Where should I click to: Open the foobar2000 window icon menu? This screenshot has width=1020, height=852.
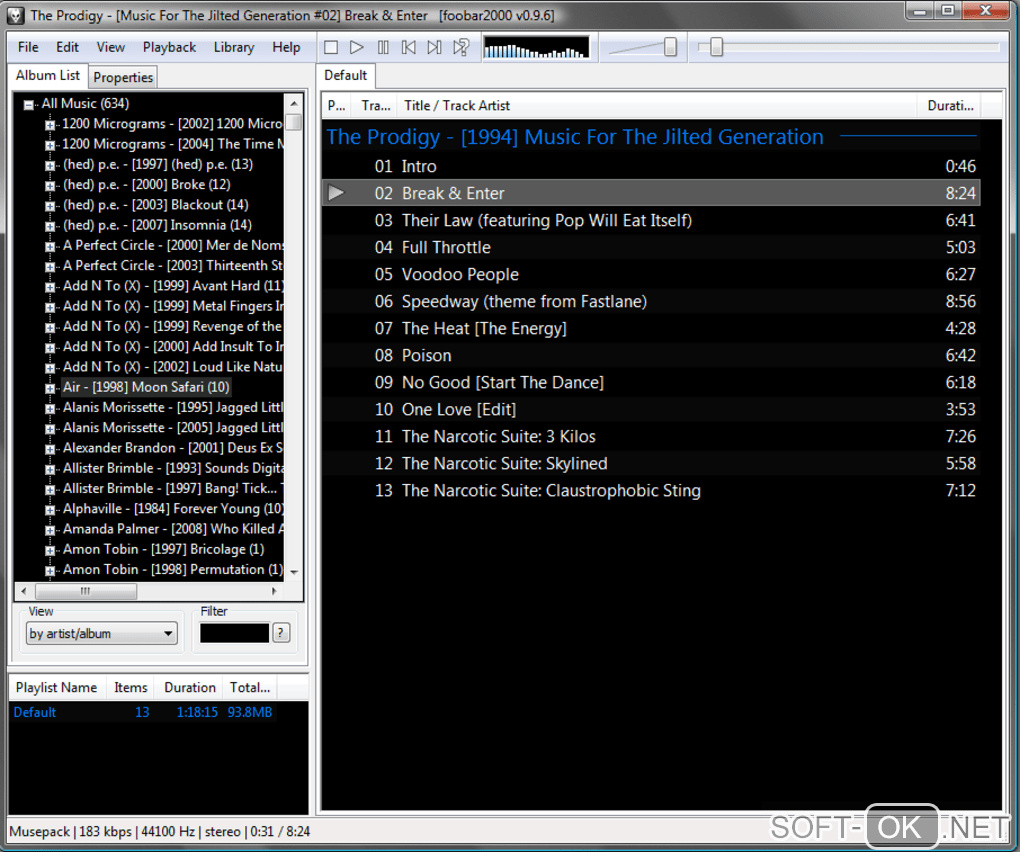click(16, 16)
